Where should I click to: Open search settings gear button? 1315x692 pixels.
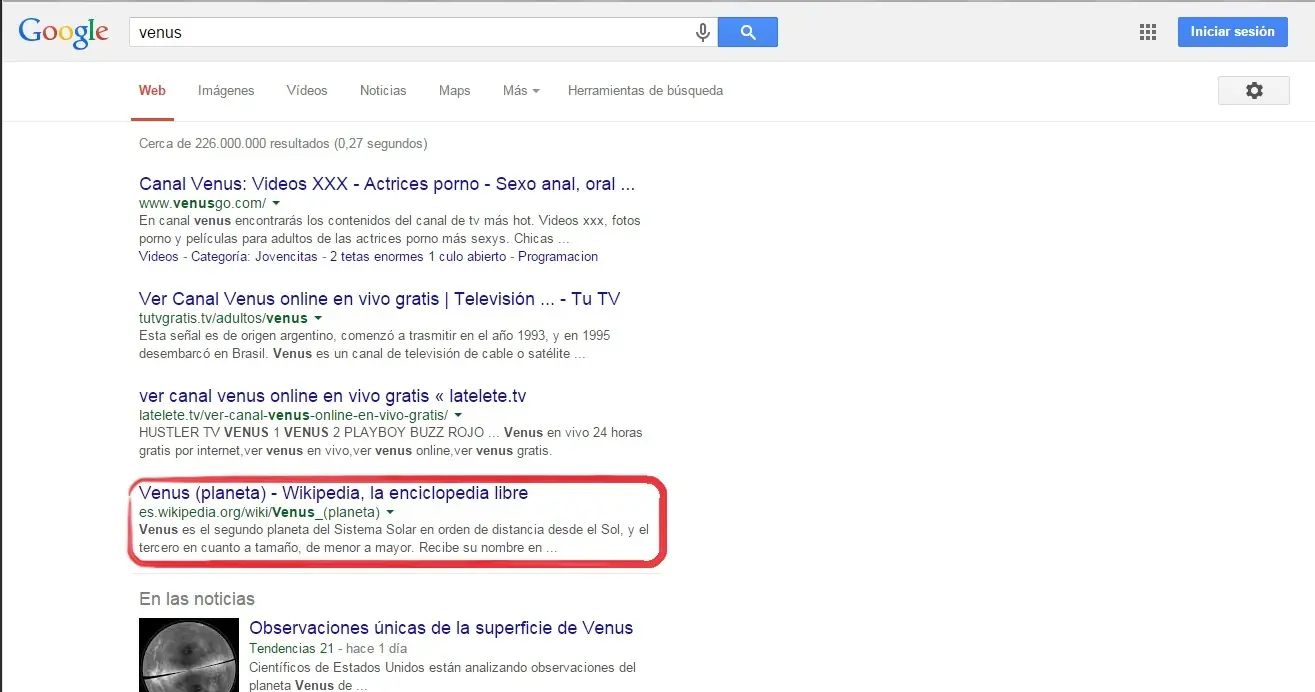1254,90
